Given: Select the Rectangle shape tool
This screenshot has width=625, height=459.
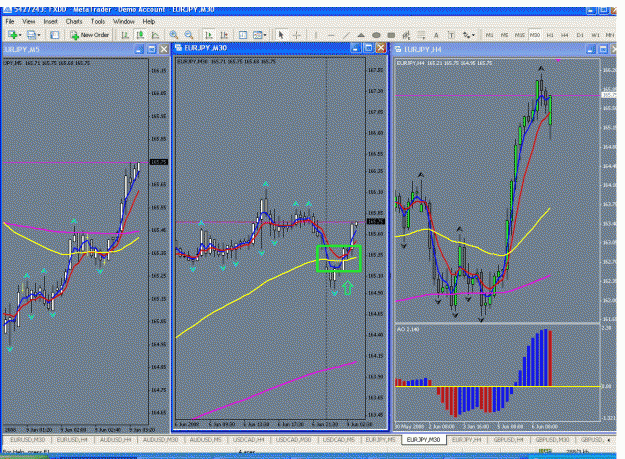Looking at the screenshot, I should point(391,35).
